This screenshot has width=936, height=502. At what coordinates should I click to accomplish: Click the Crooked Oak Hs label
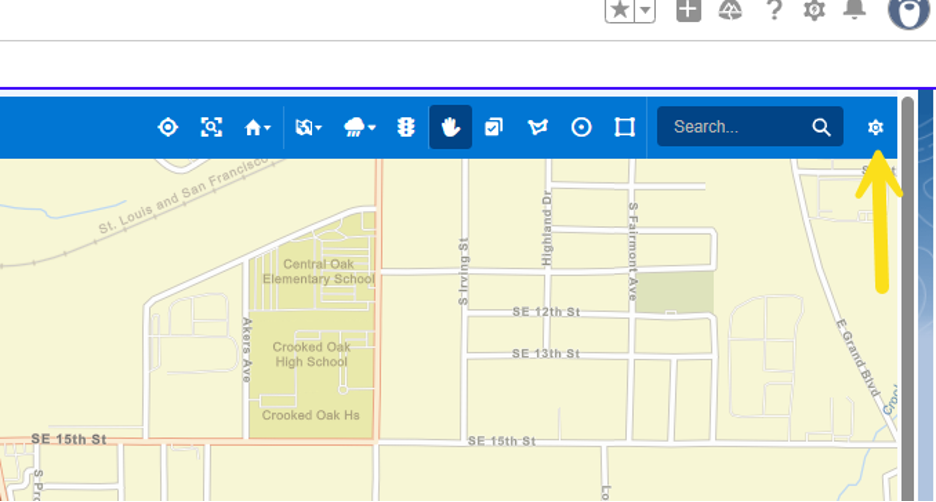[310, 415]
